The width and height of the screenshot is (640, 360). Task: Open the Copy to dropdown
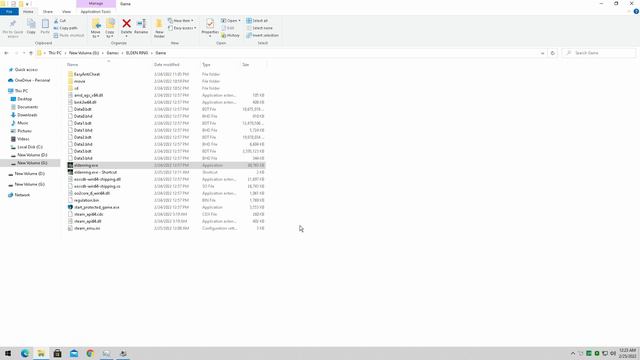(110, 36)
